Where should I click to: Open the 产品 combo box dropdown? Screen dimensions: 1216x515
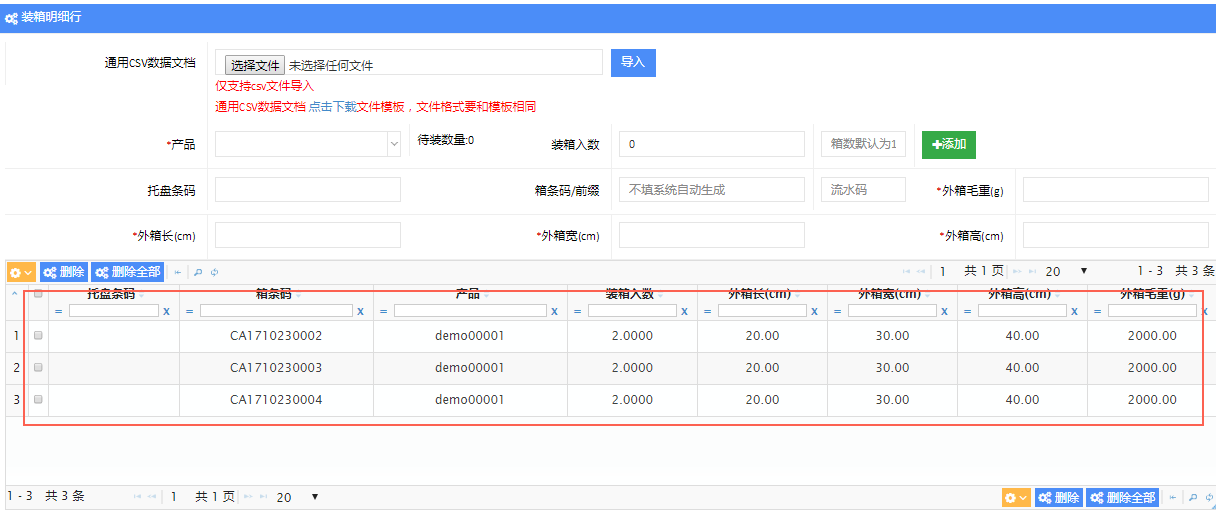point(393,144)
